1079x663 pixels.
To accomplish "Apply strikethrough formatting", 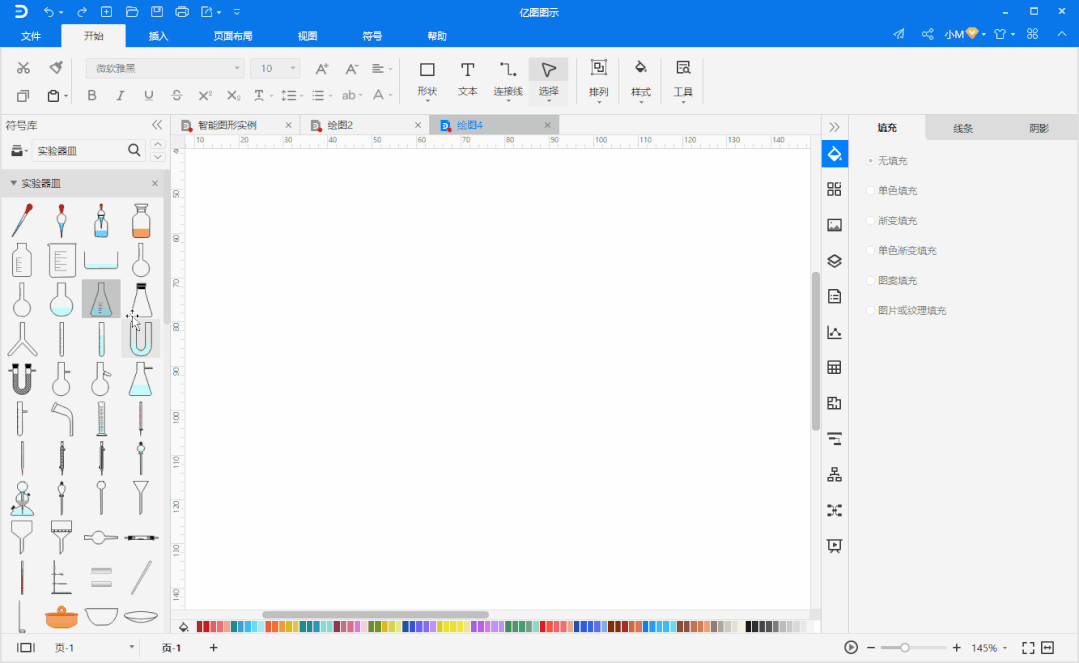I will pos(177,96).
